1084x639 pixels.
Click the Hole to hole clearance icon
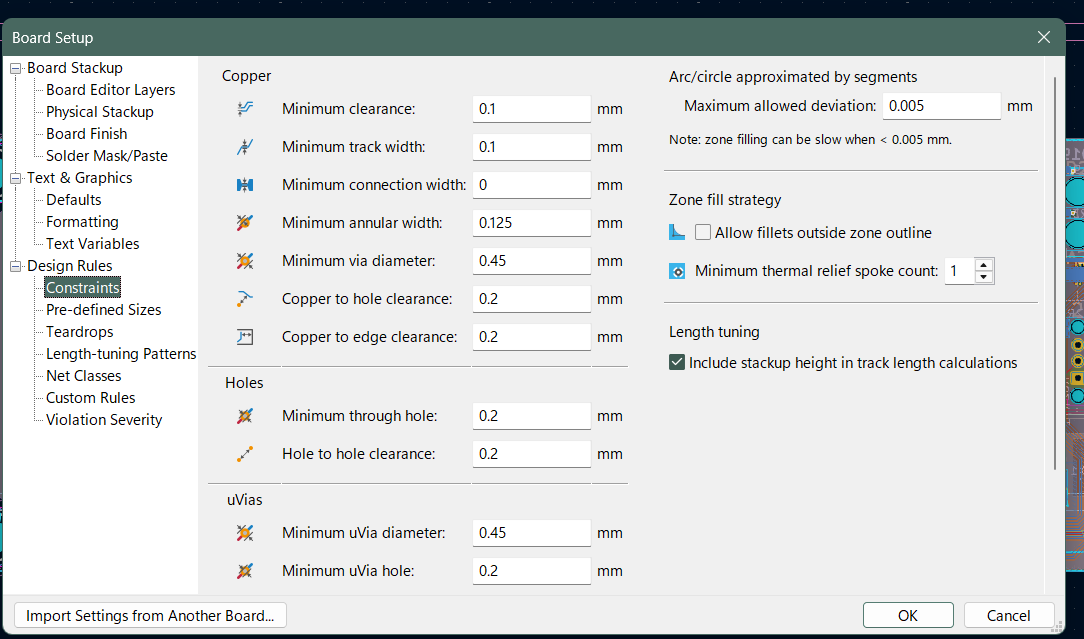click(x=245, y=454)
